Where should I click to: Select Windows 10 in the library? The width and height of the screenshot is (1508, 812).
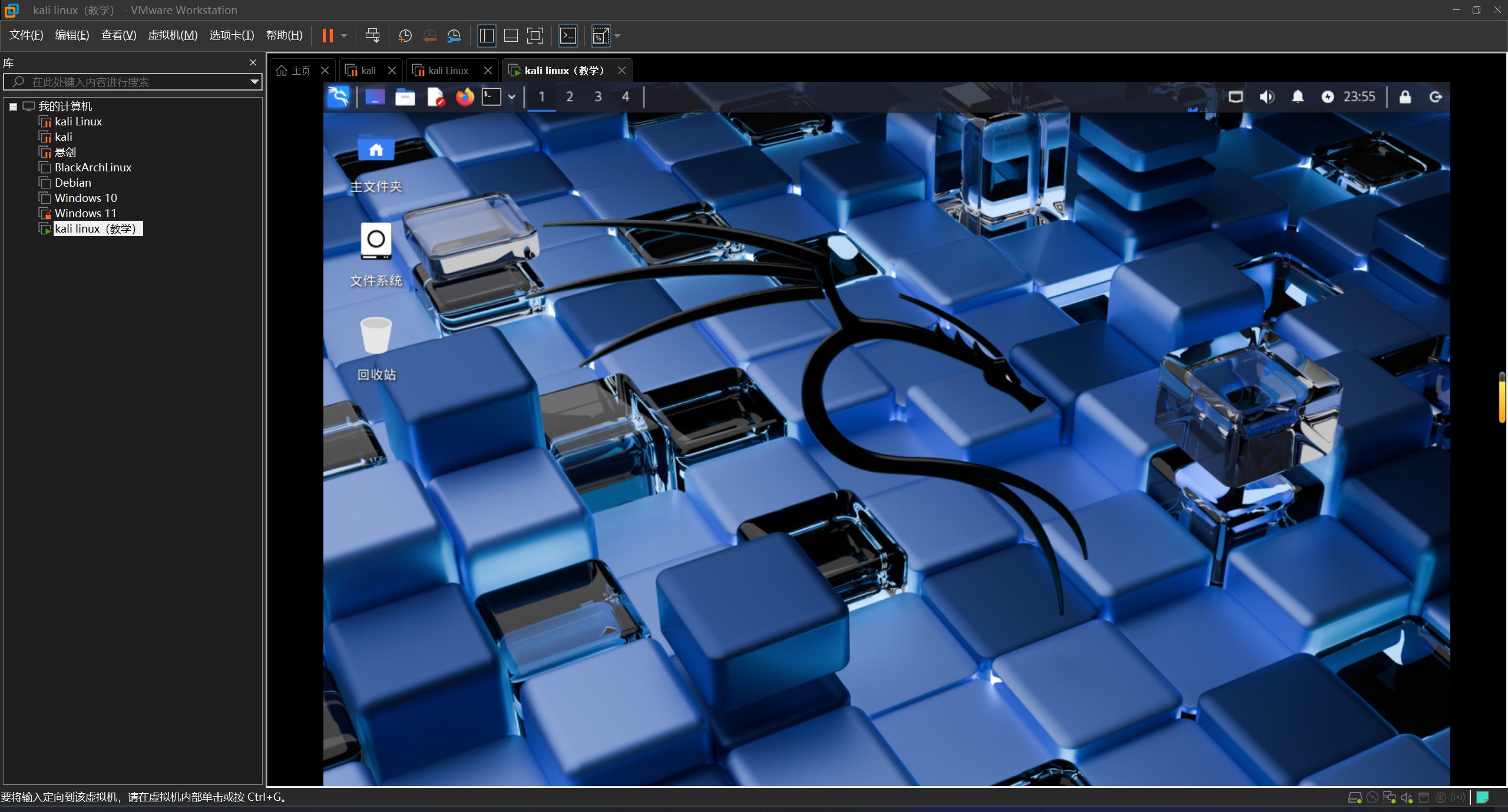click(x=85, y=198)
